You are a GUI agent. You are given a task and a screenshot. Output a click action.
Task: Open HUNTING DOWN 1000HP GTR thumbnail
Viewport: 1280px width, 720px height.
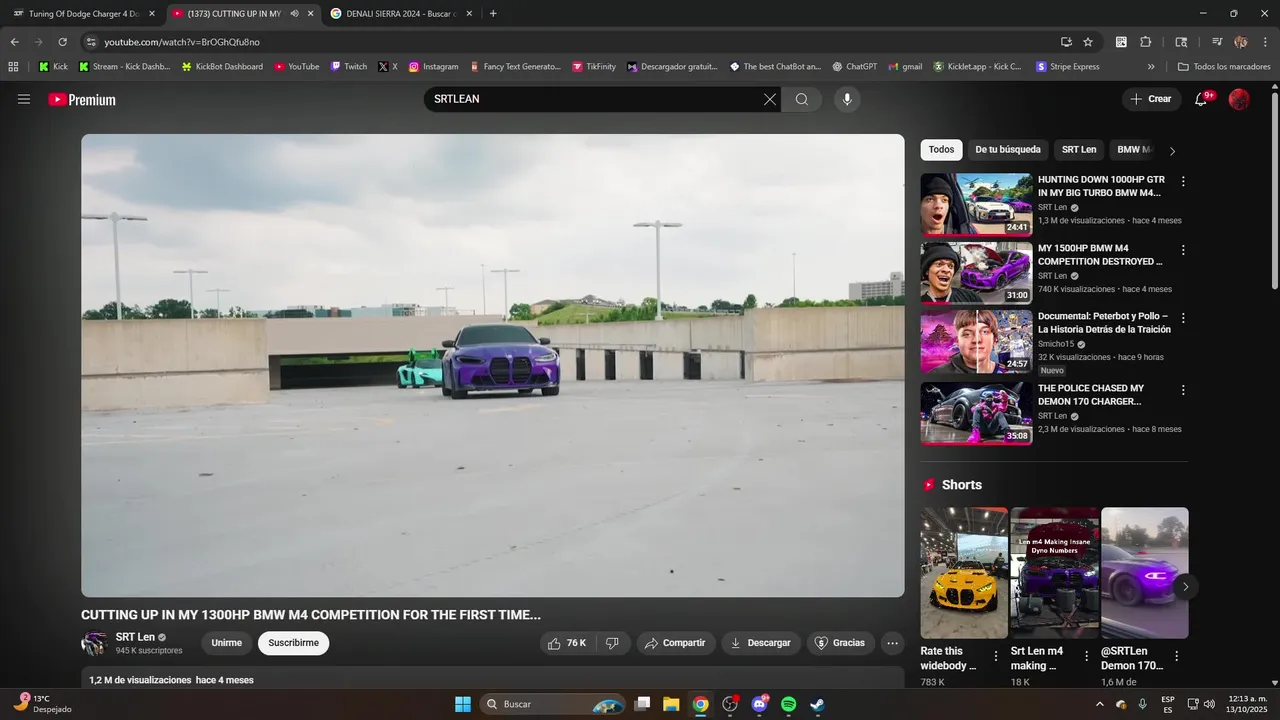click(976, 204)
